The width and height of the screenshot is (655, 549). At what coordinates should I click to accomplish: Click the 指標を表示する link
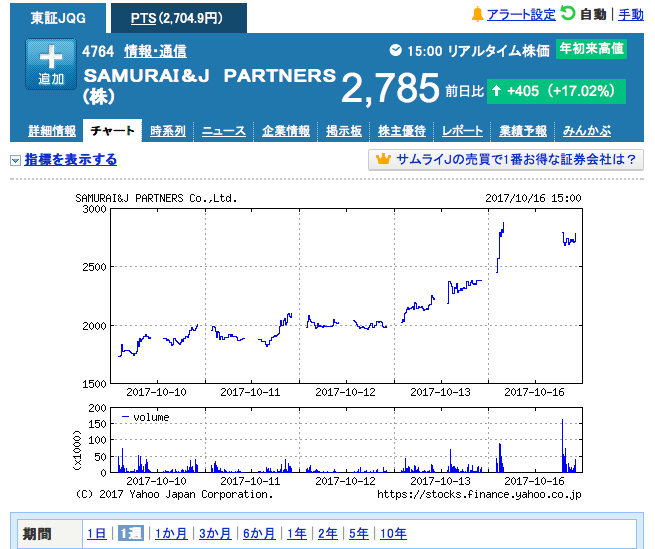pos(71,160)
